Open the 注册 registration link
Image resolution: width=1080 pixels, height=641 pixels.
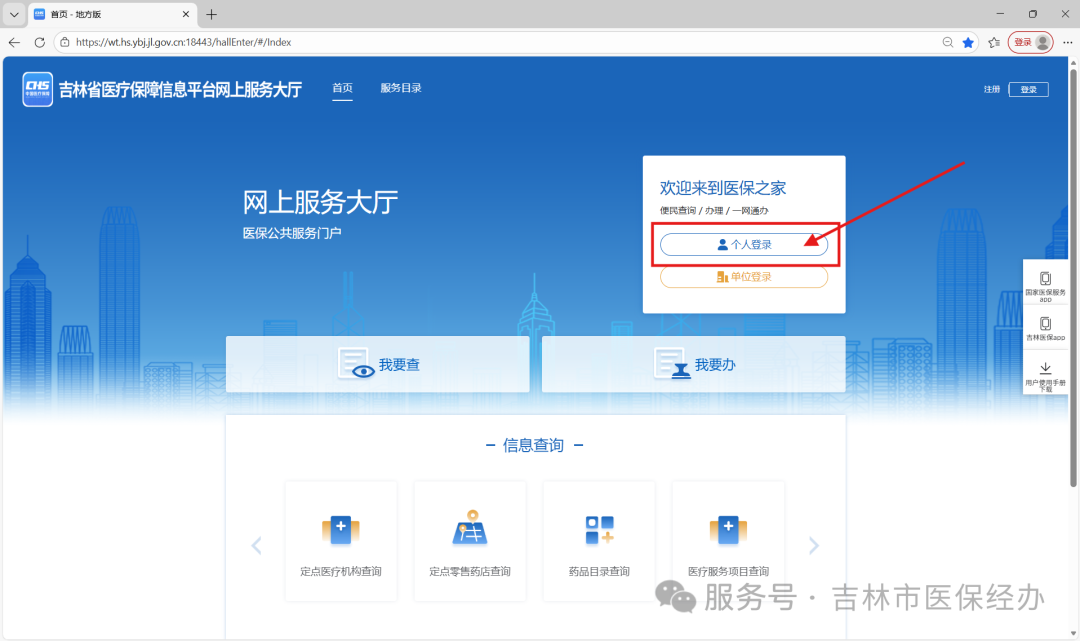coord(991,89)
